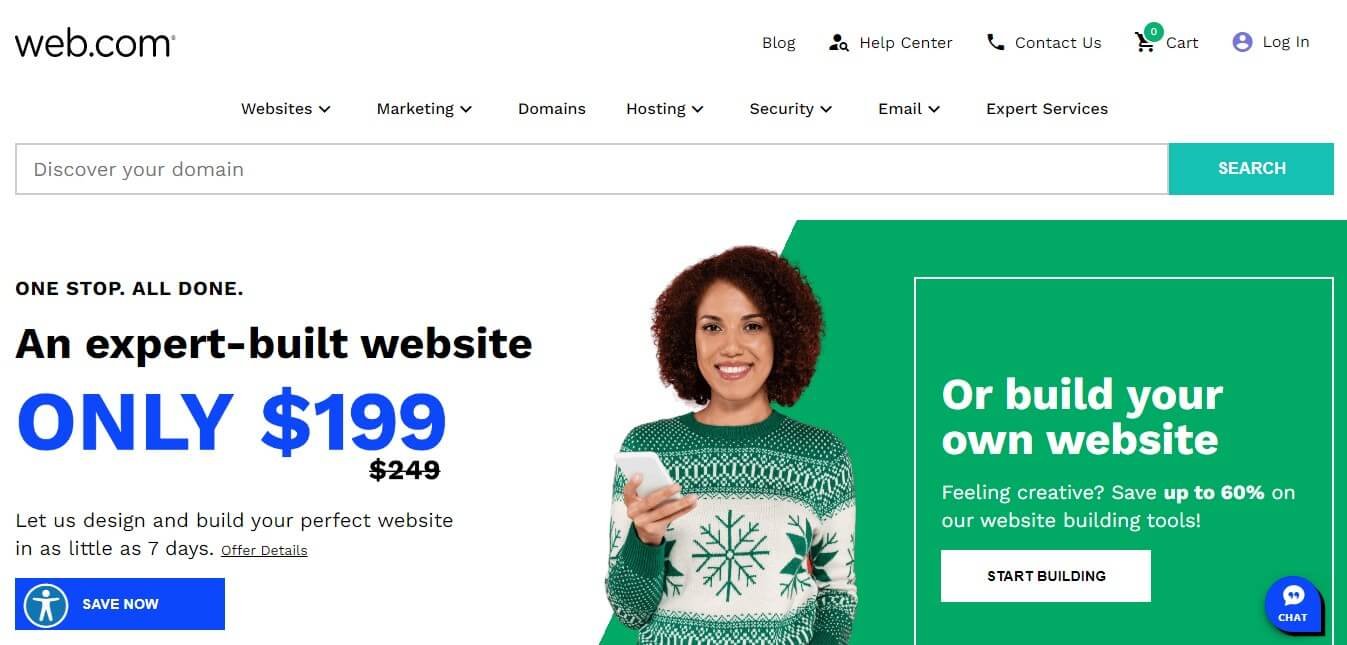
Task: Click the Help Center person-search icon
Action: [x=839, y=43]
